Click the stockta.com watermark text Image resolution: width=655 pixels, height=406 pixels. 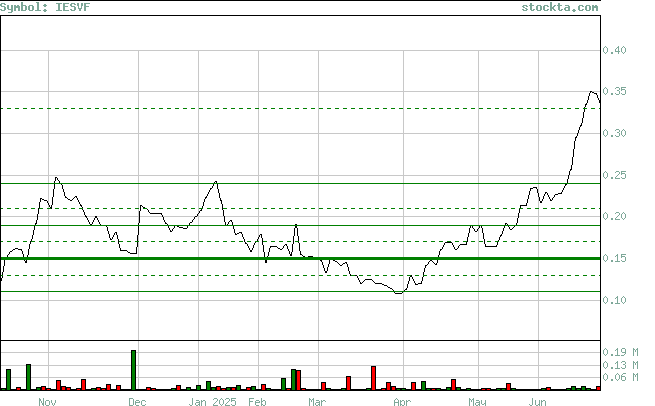click(559, 7)
